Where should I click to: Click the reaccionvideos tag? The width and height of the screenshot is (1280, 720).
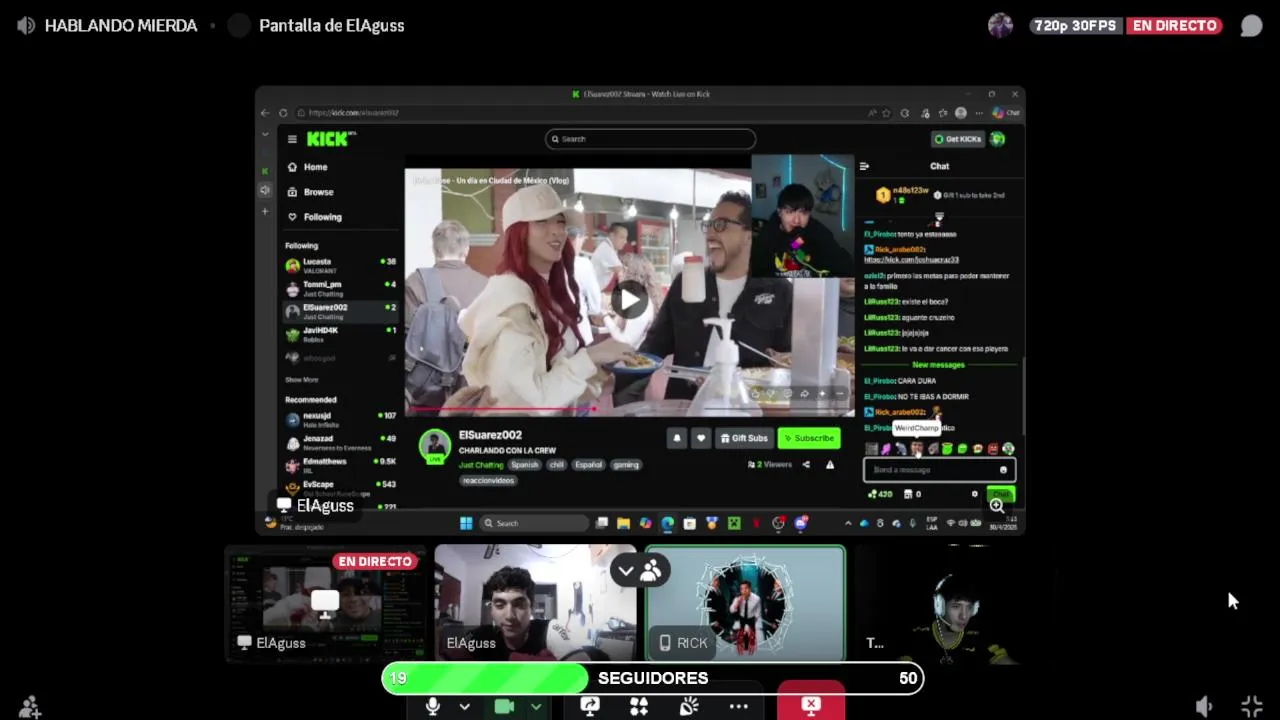[x=489, y=480]
